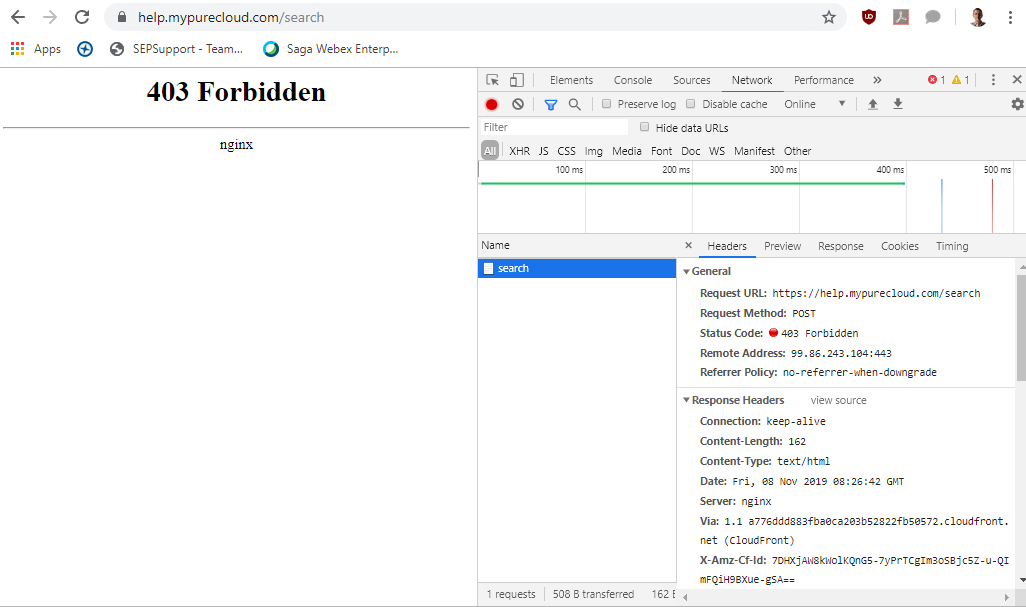The width and height of the screenshot is (1026, 607).
Task: Stop network recording with red record button
Action: click(x=491, y=104)
